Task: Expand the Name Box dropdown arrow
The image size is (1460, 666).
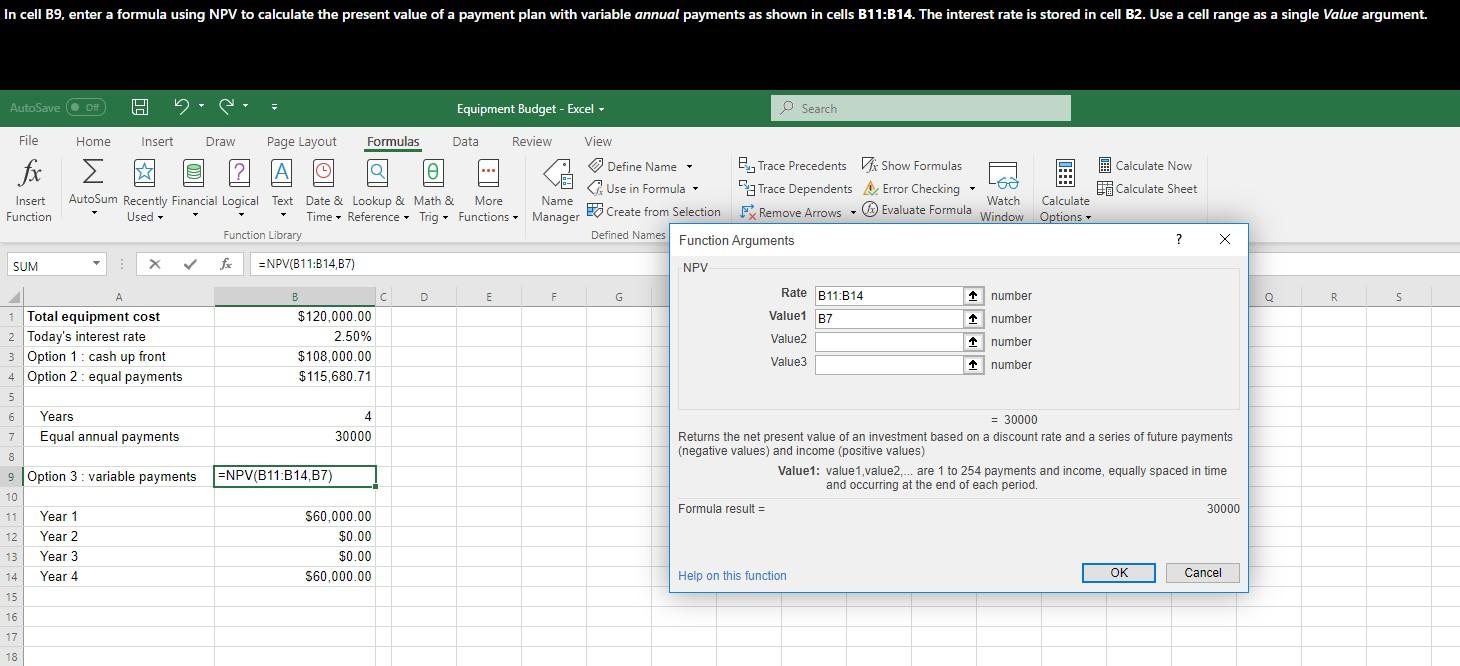Action: [96, 264]
